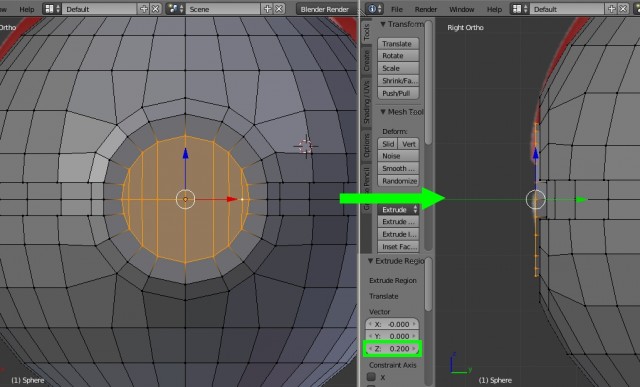
Task: Click the Slide deform button
Action: point(387,144)
